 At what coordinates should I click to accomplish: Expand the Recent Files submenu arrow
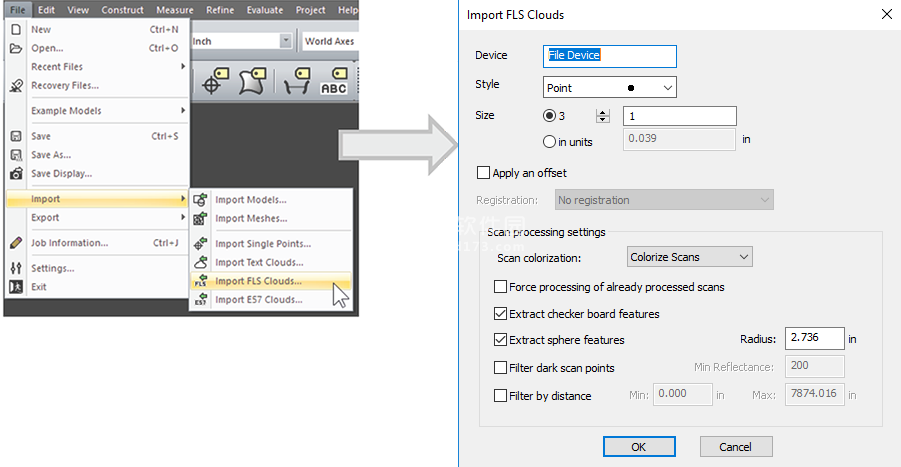pos(183,67)
